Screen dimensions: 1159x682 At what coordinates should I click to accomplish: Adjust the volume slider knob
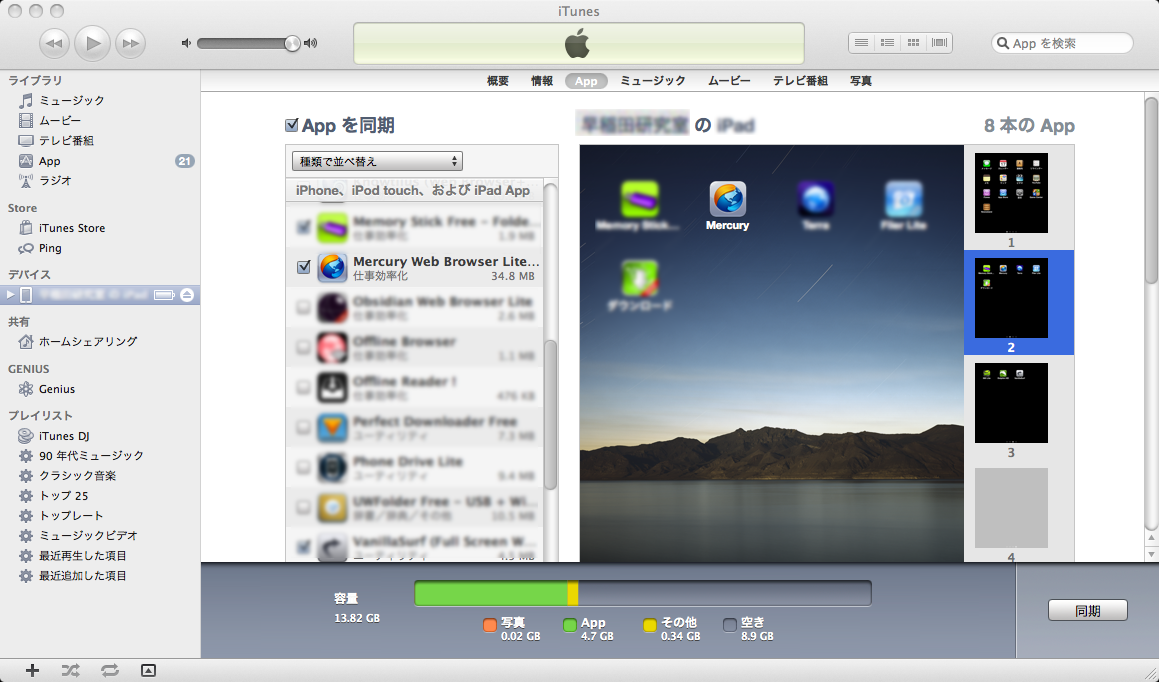point(293,44)
